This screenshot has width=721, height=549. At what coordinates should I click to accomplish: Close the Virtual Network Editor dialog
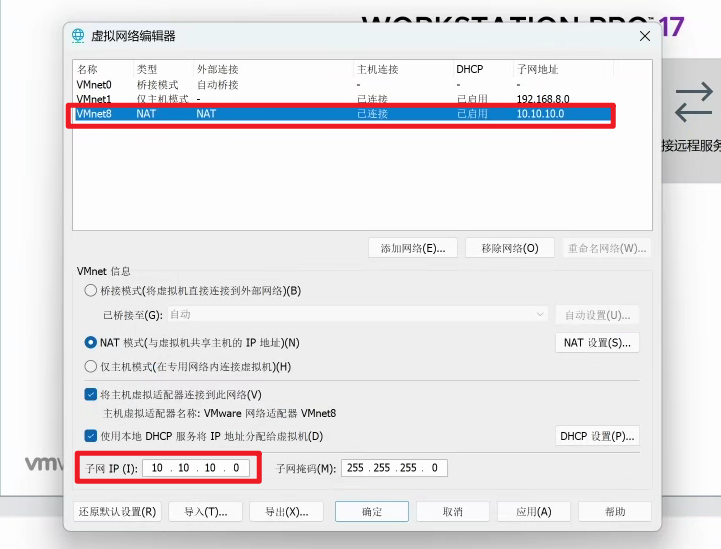click(645, 36)
